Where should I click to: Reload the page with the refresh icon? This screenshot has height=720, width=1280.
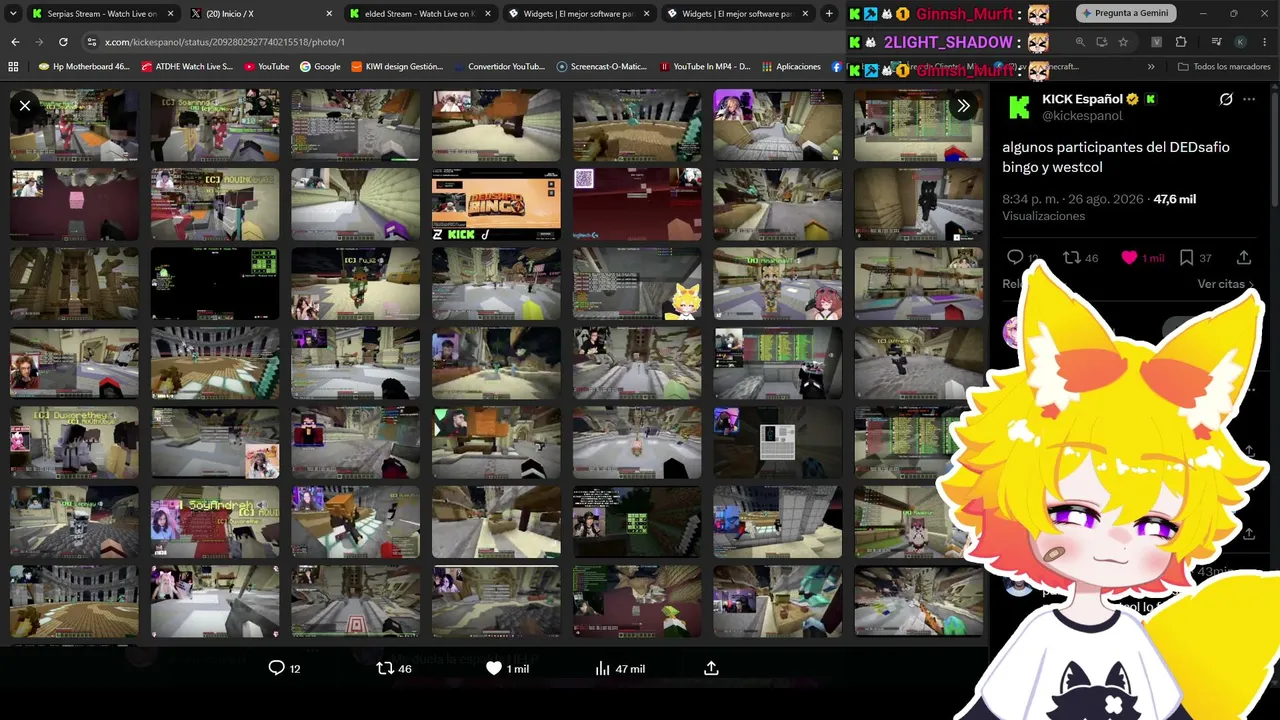pos(63,42)
